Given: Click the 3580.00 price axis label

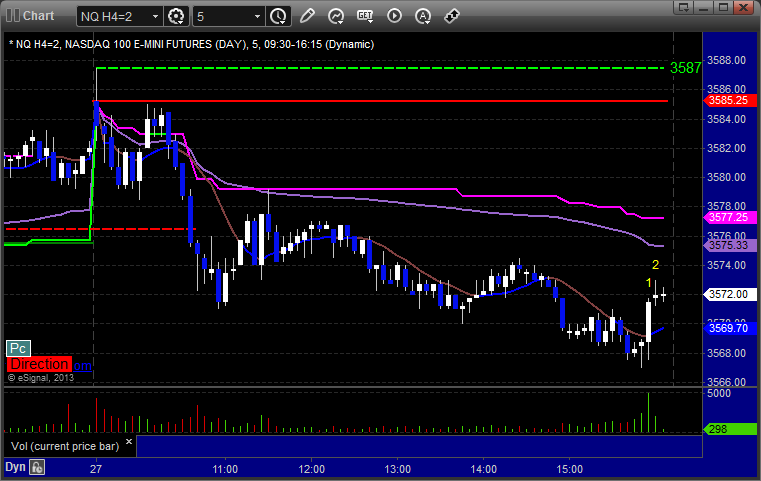Looking at the screenshot, I should pos(727,177).
